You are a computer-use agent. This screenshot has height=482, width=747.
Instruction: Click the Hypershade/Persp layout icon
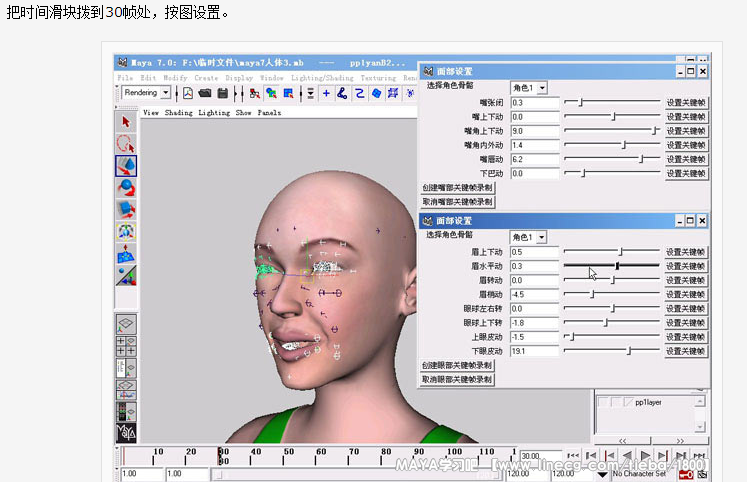(126, 412)
